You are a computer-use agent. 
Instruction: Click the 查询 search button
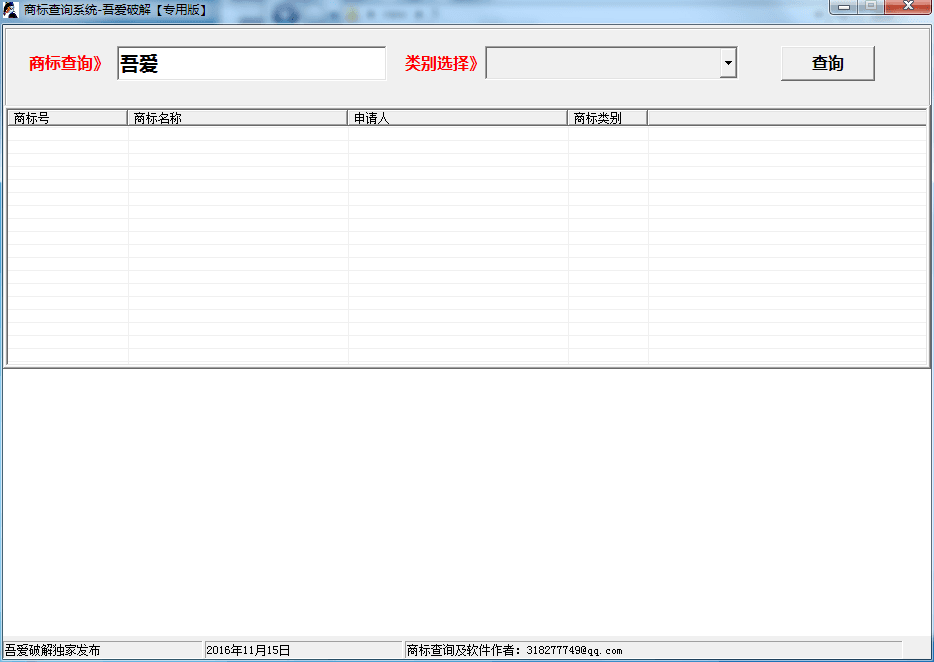(x=827, y=63)
